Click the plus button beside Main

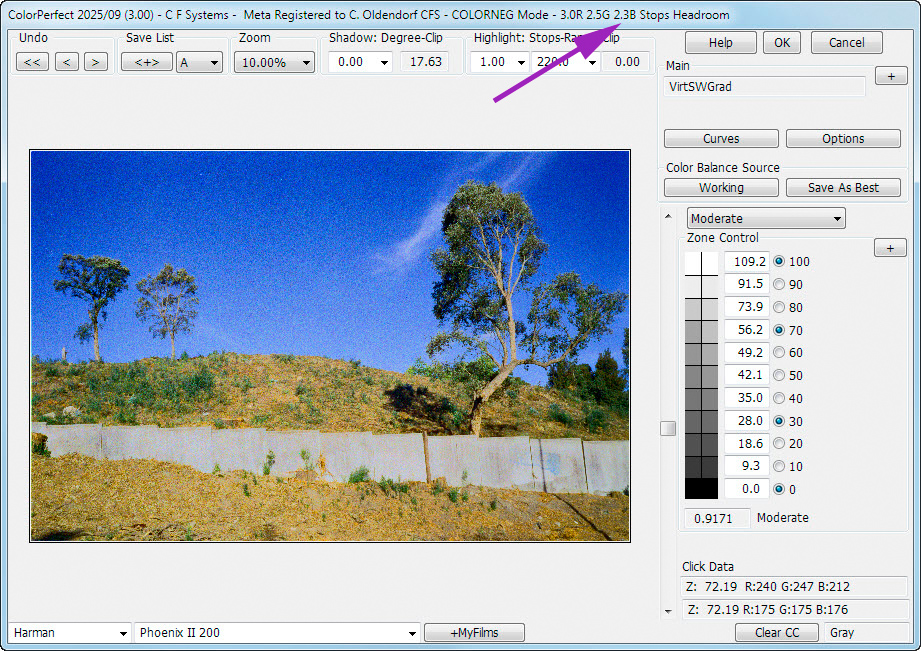pos(890,76)
